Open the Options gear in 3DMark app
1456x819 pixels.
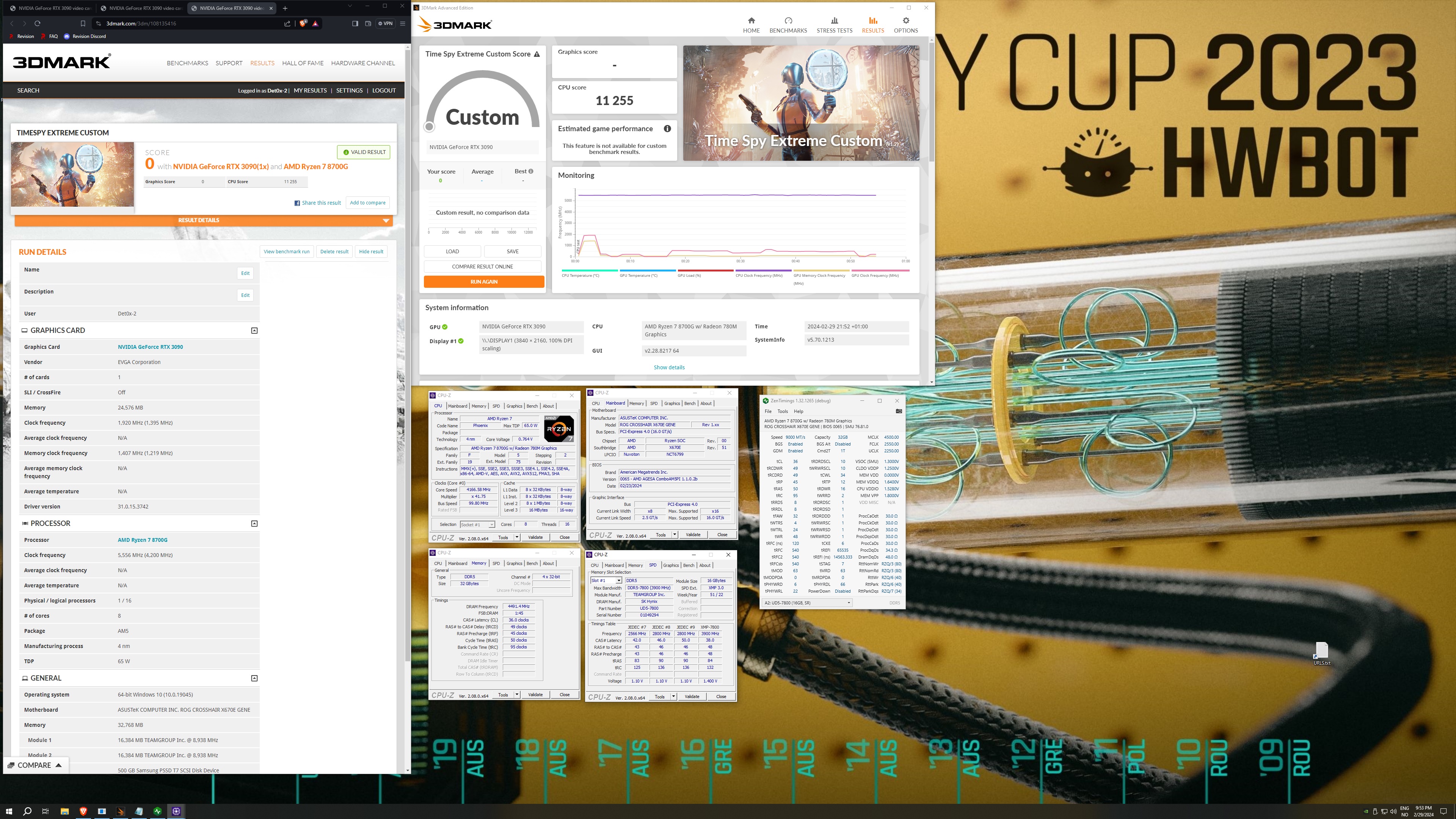(905, 25)
